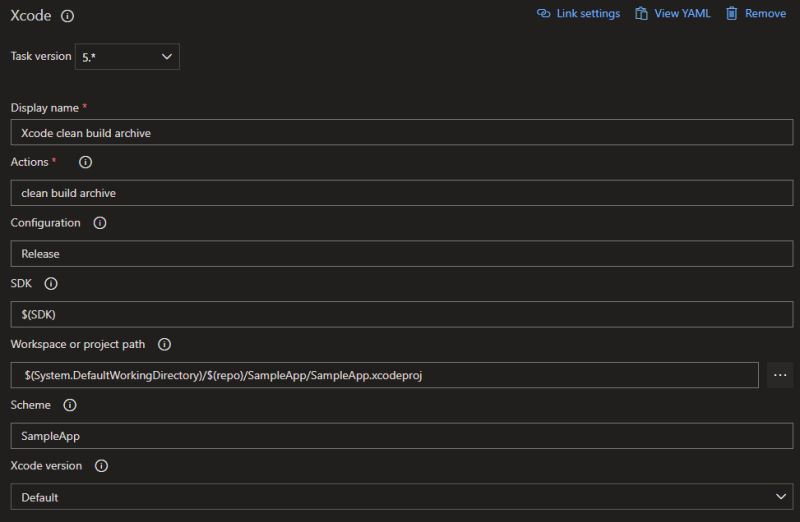Viewport: 800px width, 522px height.
Task: Open View YAML
Action: pyautogui.click(x=672, y=13)
